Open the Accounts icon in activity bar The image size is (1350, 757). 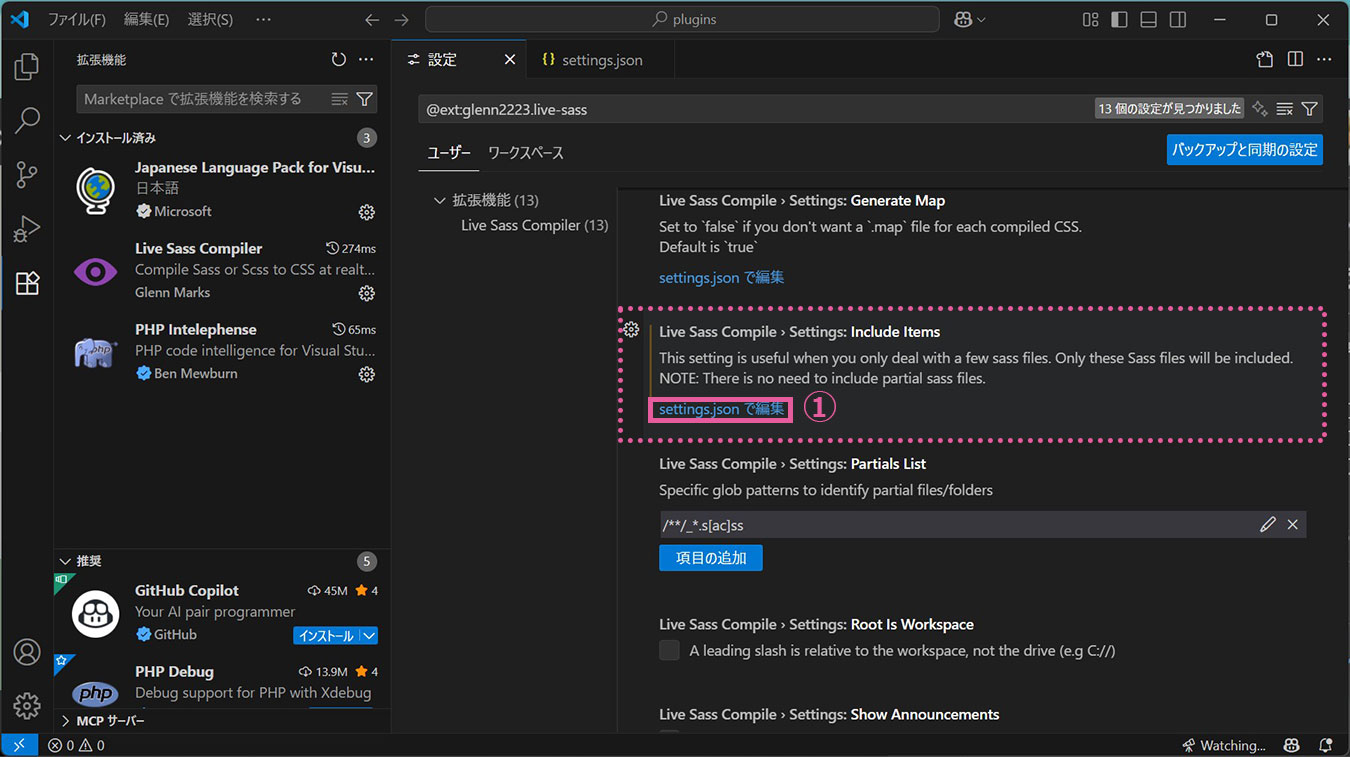click(27, 652)
